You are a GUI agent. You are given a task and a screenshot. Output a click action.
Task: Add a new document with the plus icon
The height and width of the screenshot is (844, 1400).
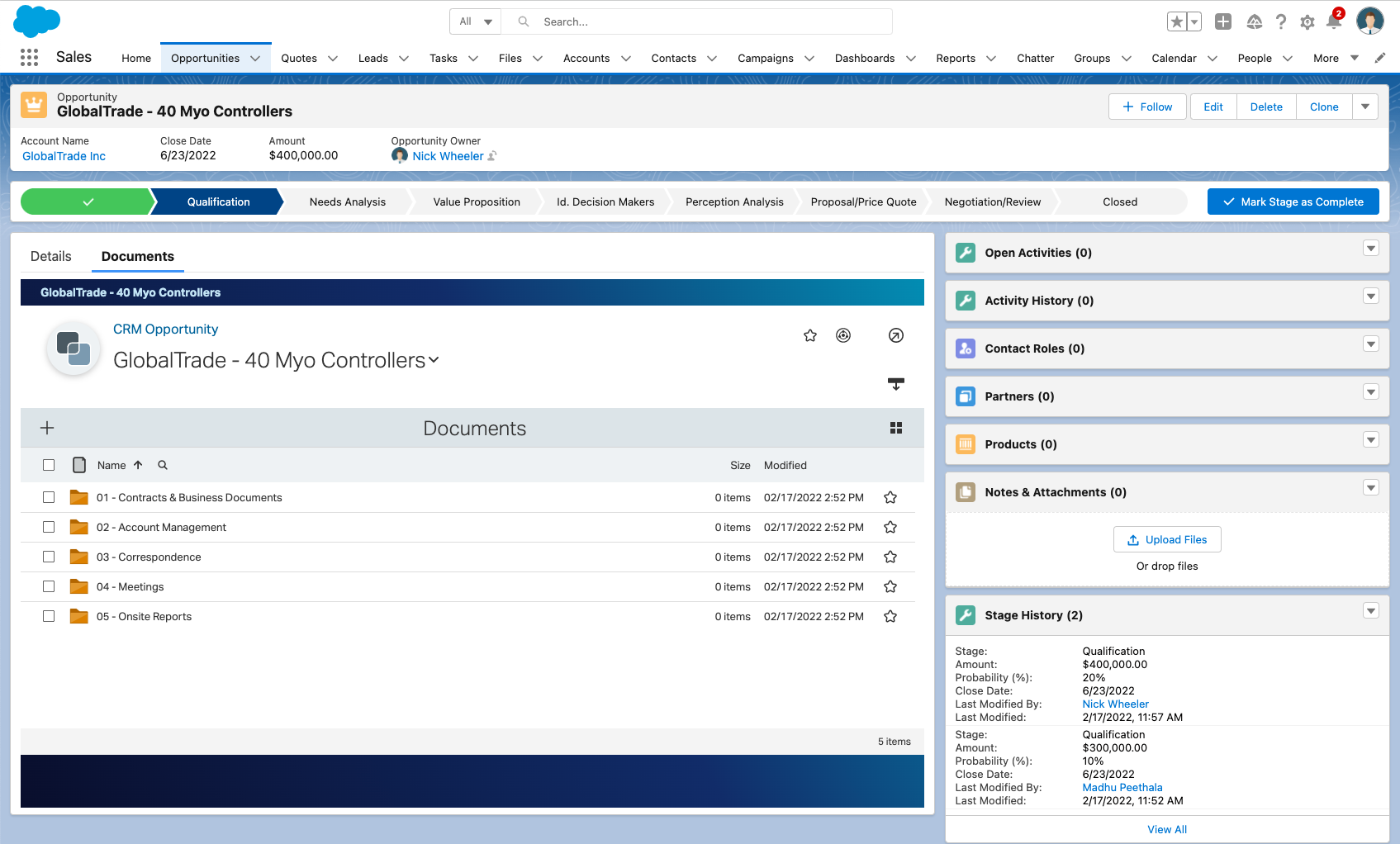[x=47, y=428]
